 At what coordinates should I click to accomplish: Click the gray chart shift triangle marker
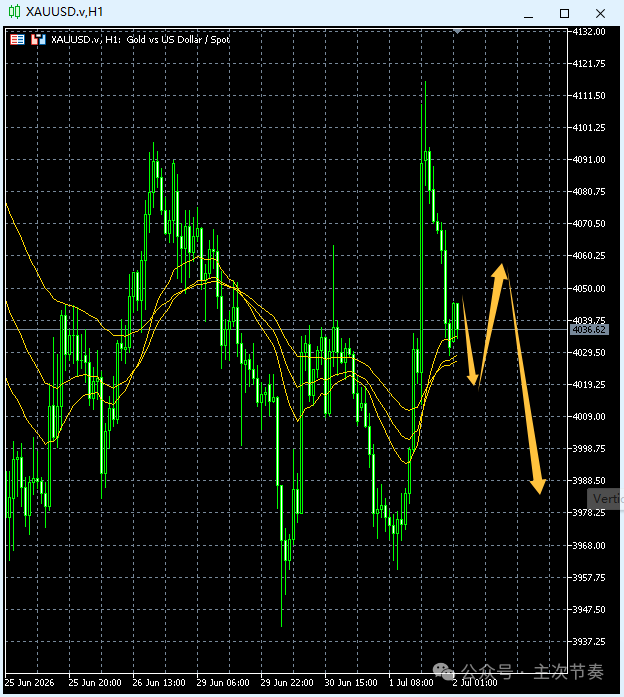457,31
